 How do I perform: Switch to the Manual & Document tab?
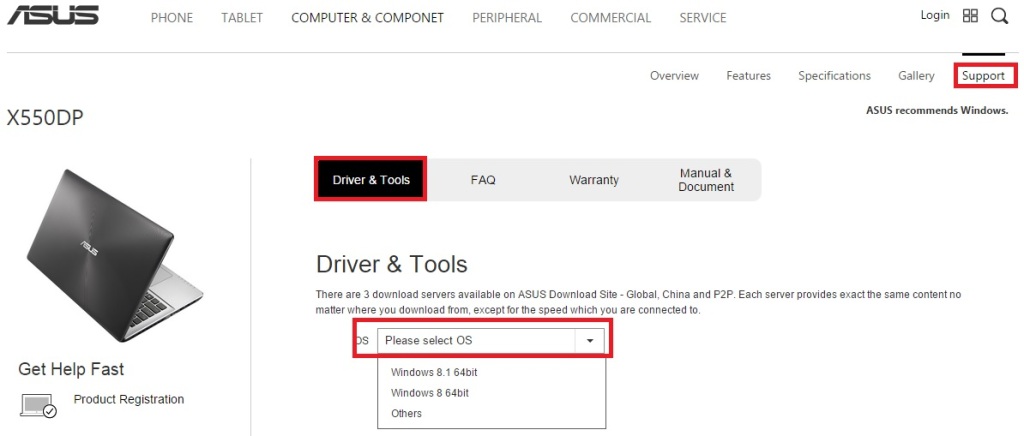pyautogui.click(x=705, y=179)
